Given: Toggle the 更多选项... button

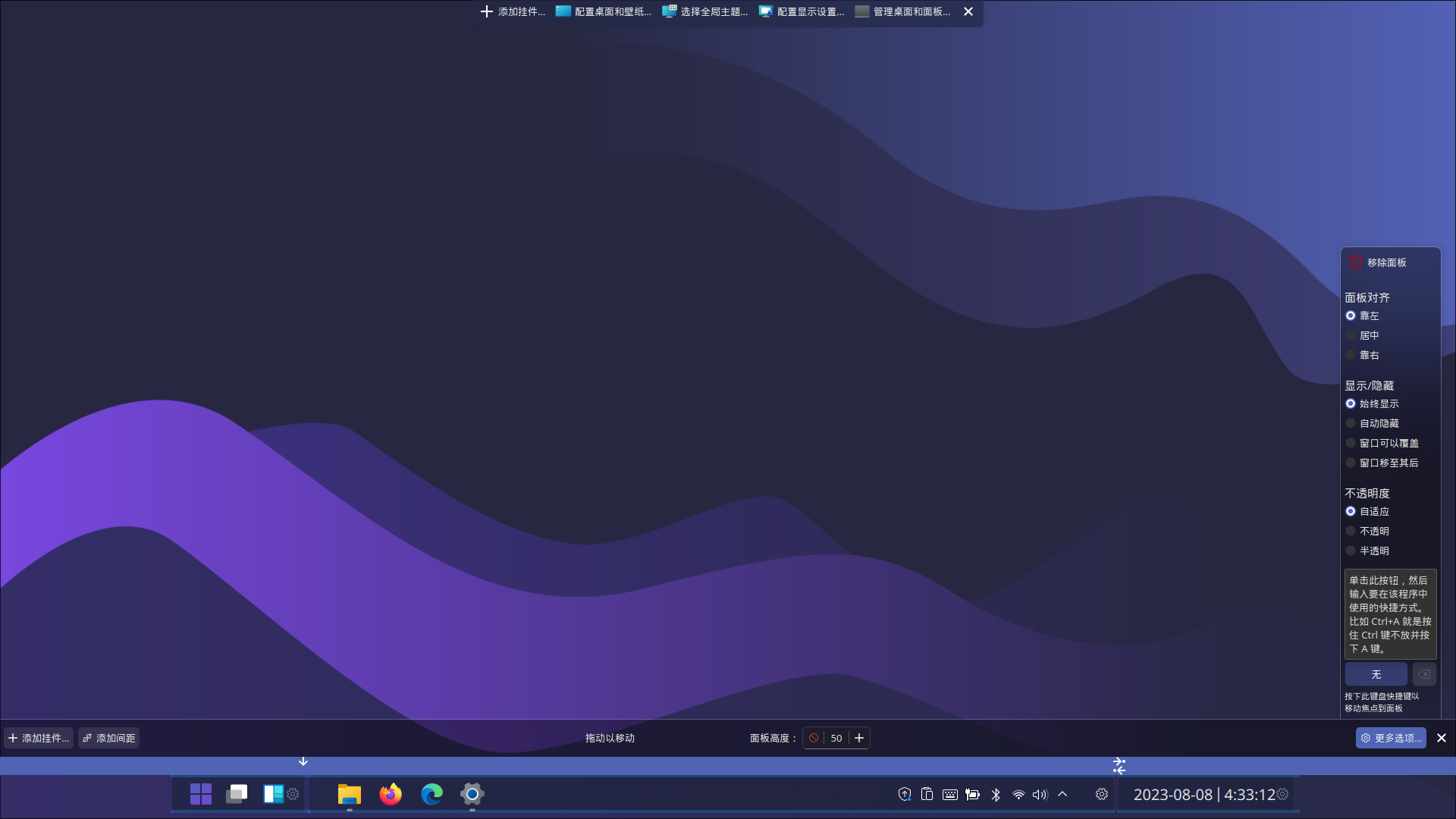Looking at the screenshot, I should 1391,738.
